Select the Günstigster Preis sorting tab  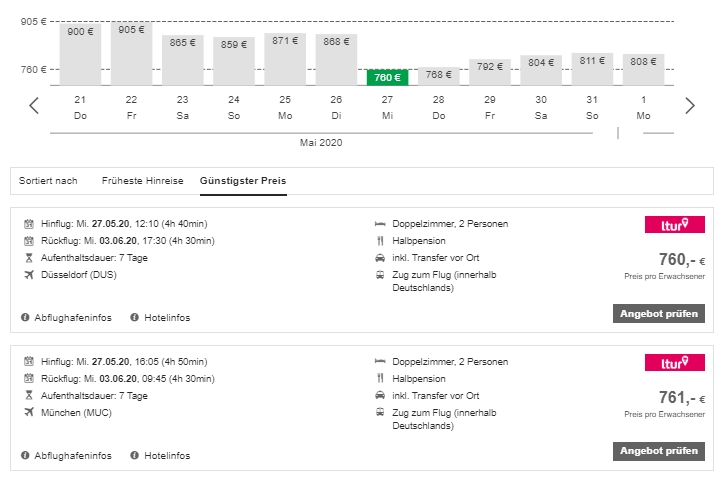pyautogui.click(x=243, y=181)
